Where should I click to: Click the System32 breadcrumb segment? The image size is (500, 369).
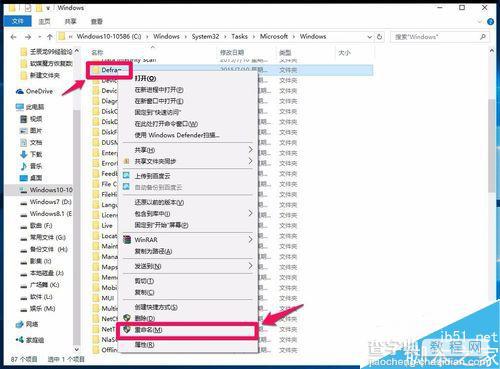click(205, 36)
